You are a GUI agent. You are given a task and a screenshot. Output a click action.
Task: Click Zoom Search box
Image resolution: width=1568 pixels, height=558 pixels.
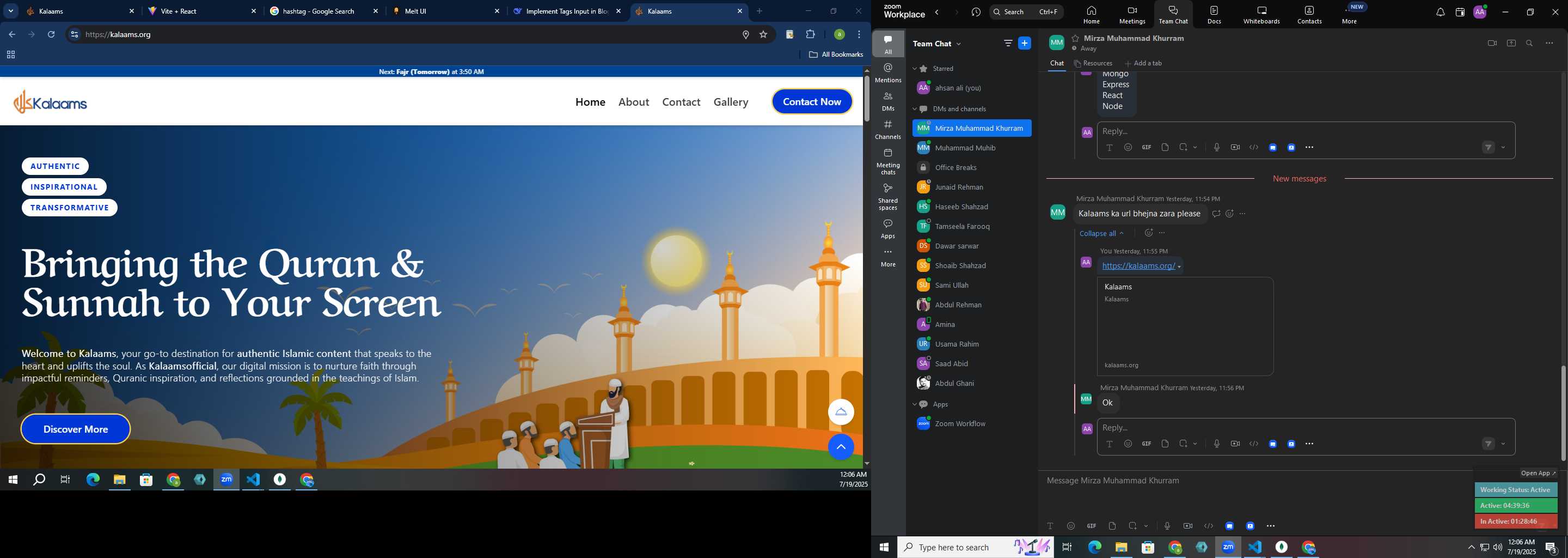pyautogui.click(x=1026, y=12)
